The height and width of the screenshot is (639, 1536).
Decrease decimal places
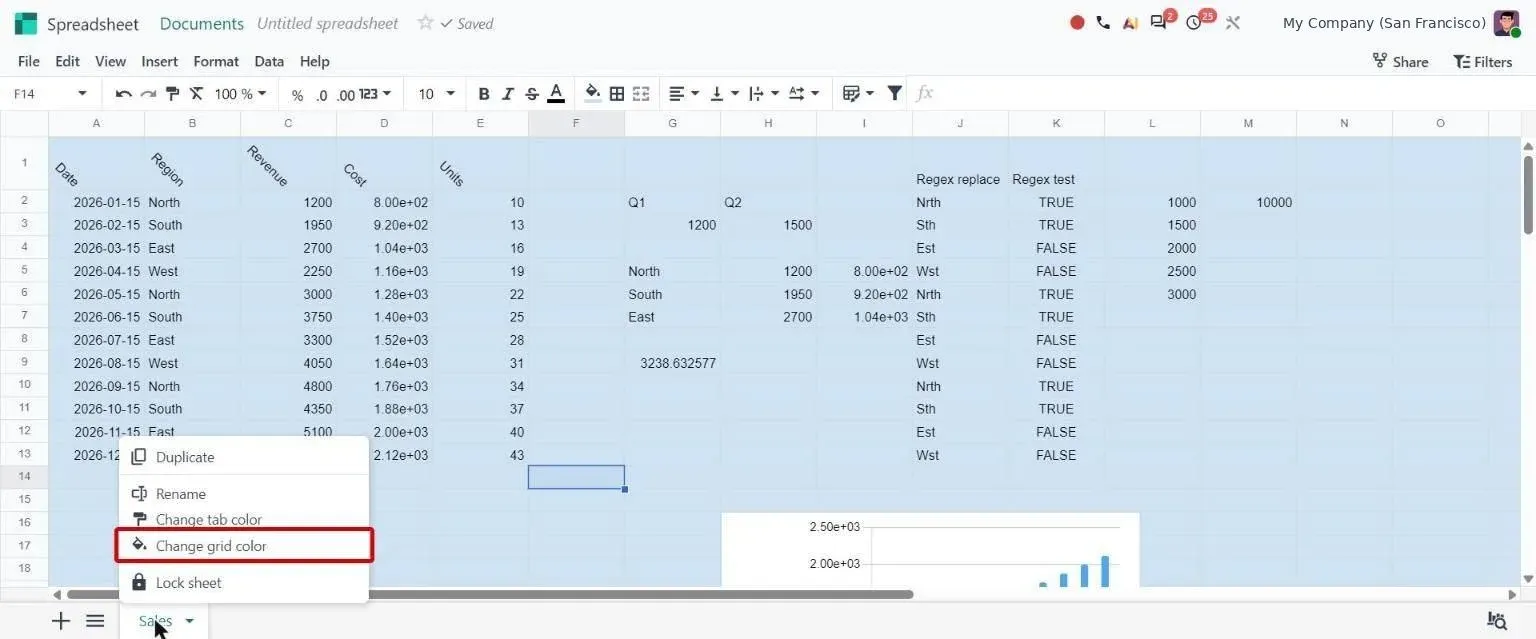(321, 95)
